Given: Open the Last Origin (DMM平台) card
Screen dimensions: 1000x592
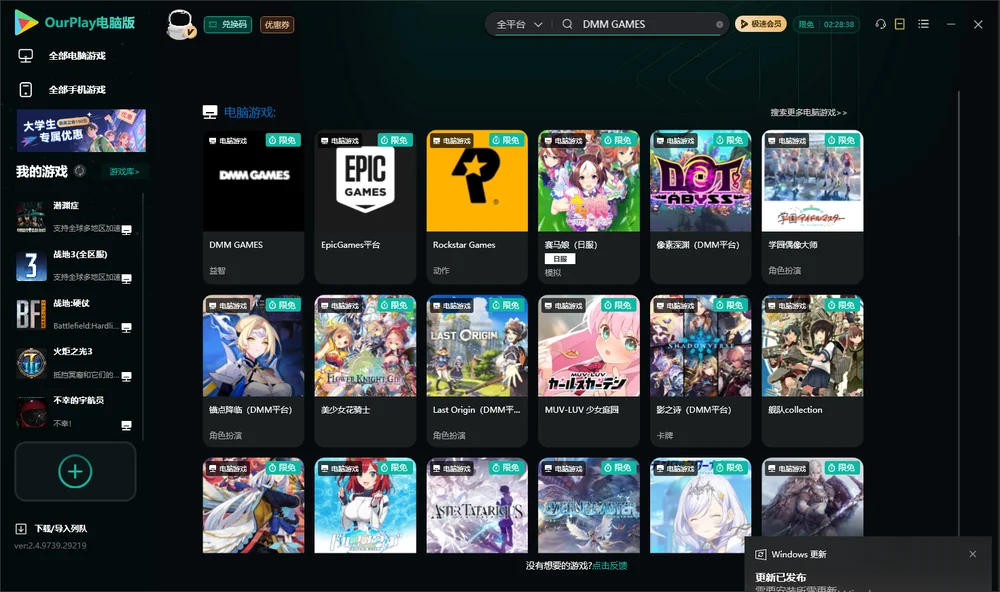Looking at the screenshot, I should 477,371.
